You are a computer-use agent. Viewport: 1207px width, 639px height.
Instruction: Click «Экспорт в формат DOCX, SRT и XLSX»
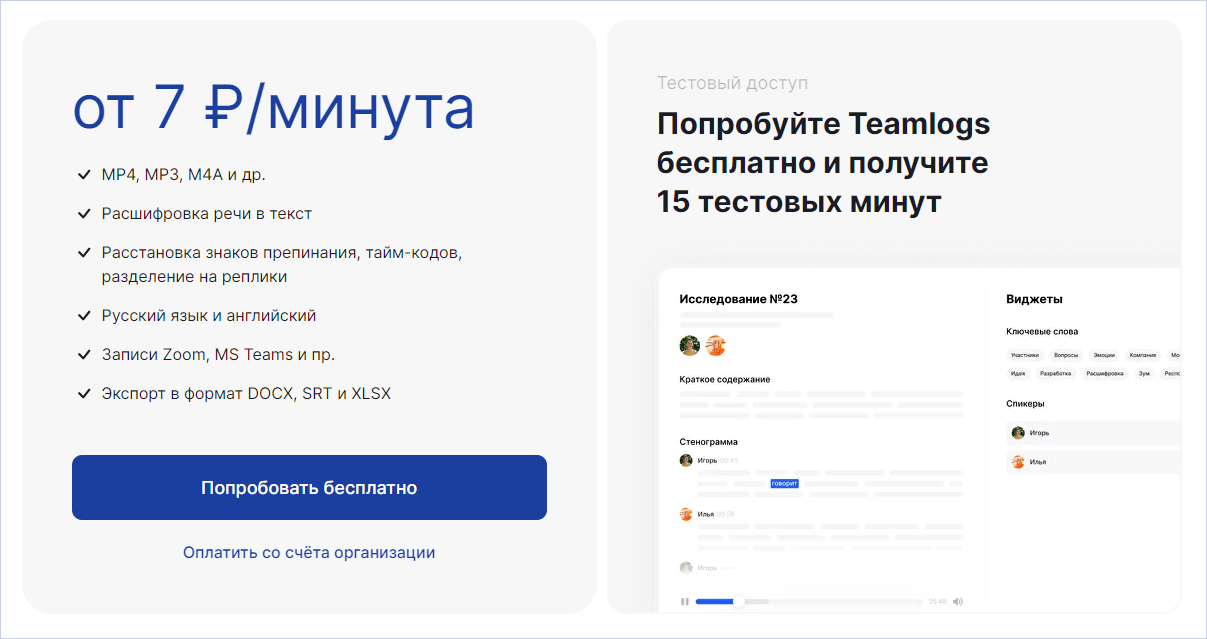(x=246, y=393)
